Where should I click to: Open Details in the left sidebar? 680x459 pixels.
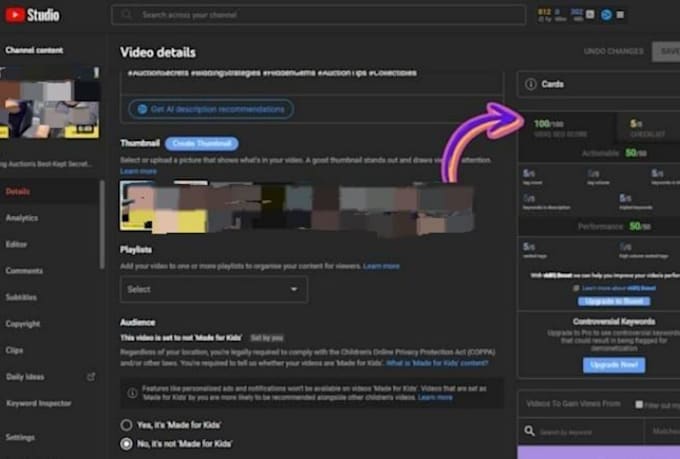tap(18, 191)
